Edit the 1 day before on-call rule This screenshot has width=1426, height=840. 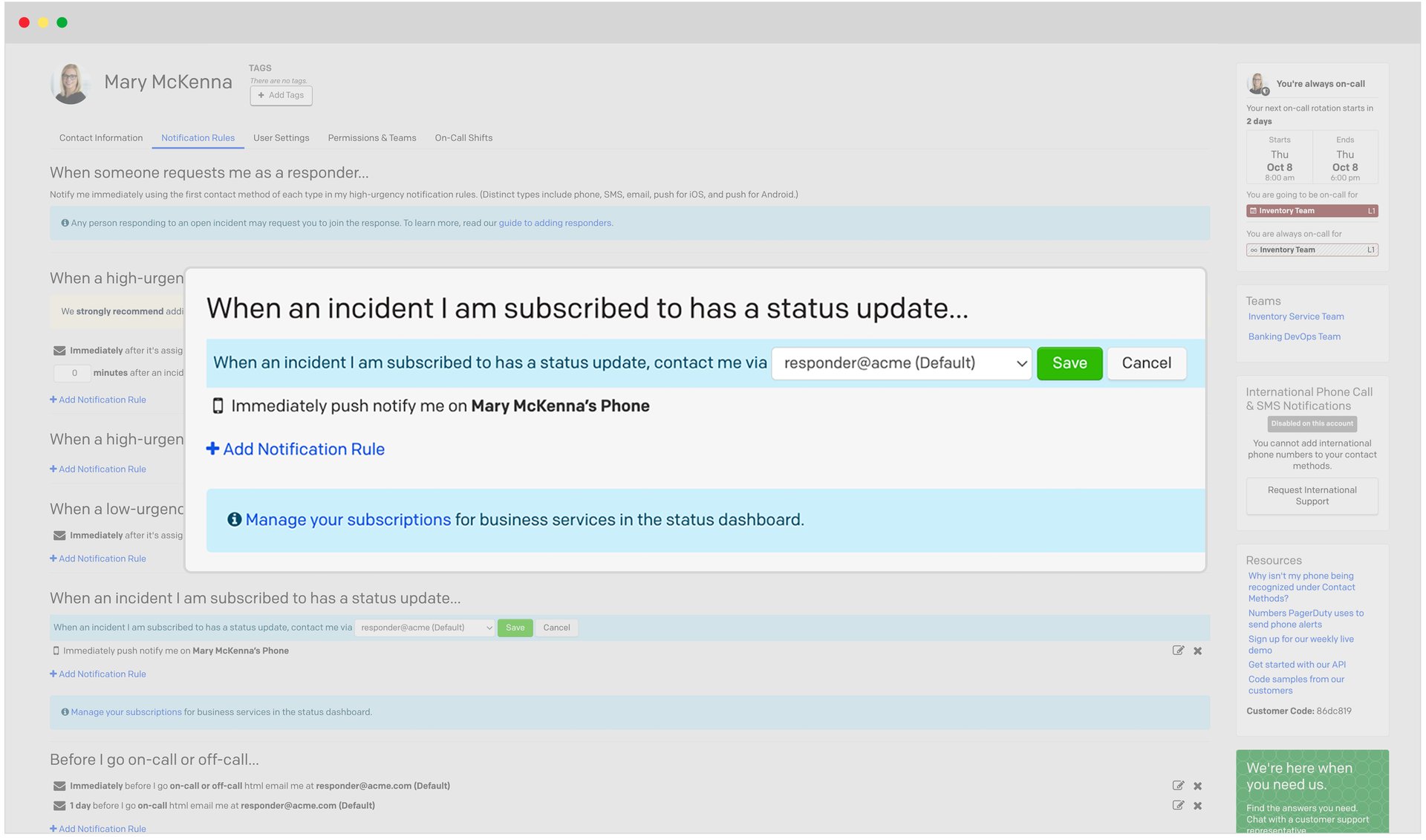[1178, 806]
